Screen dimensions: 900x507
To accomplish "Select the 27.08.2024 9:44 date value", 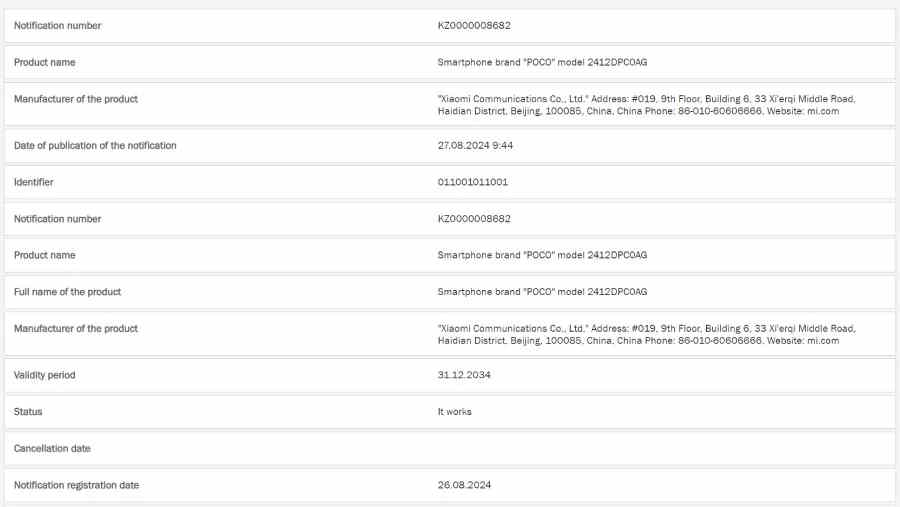I will pos(475,145).
